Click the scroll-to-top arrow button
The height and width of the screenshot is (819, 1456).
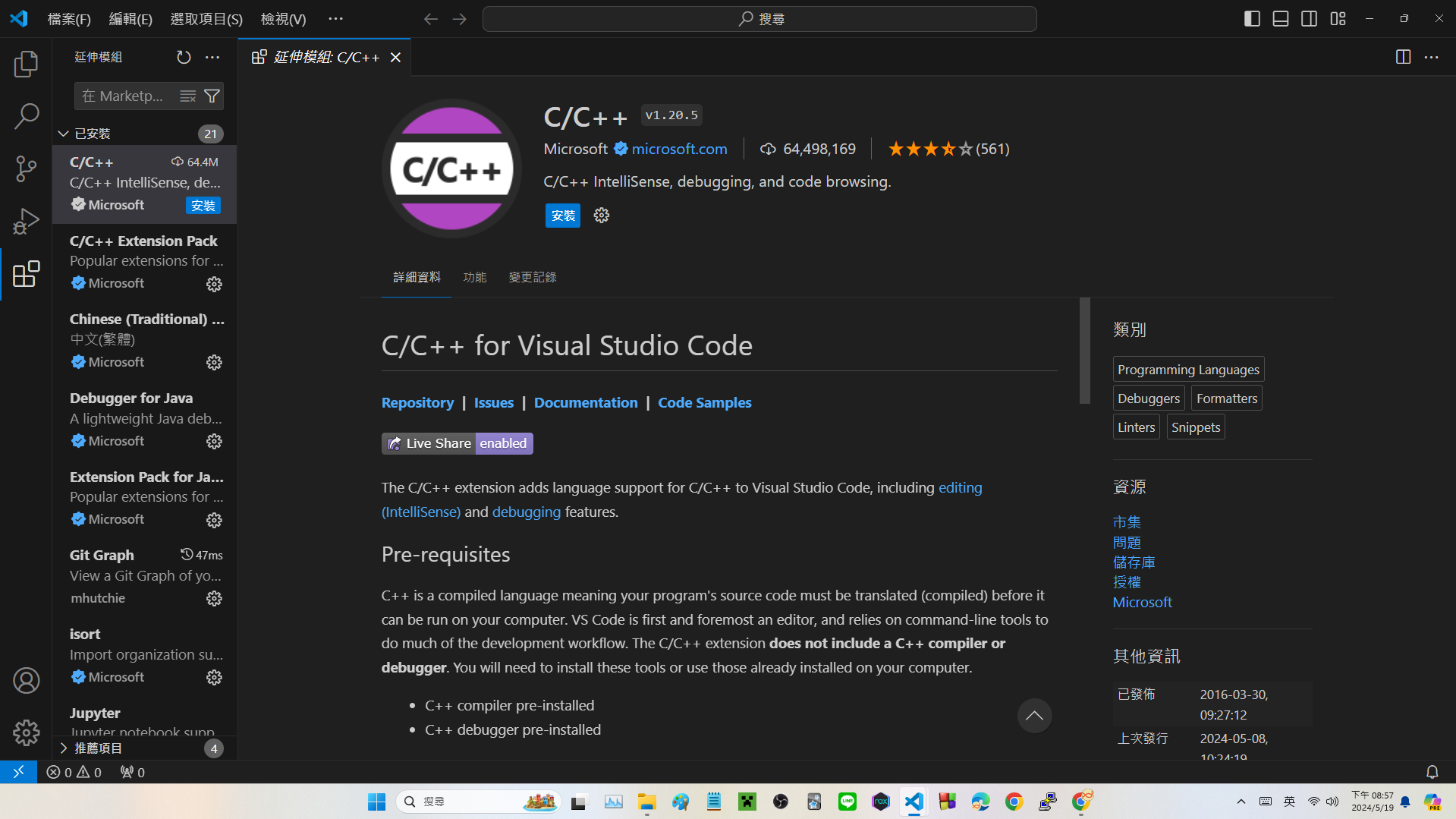1034,716
